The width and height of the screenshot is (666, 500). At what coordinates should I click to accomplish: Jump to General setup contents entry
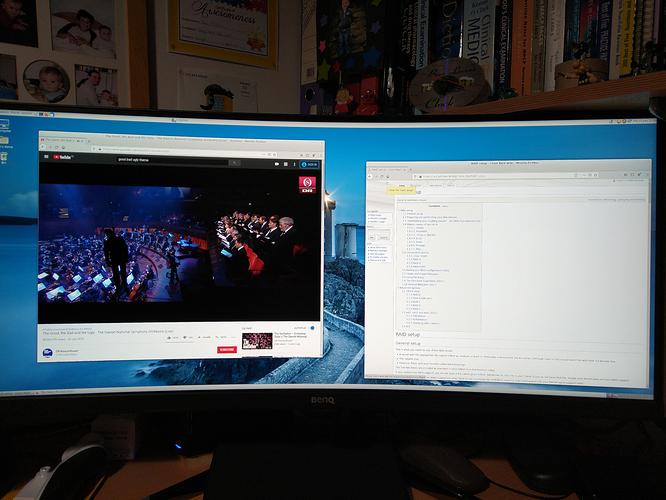tap(414, 214)
